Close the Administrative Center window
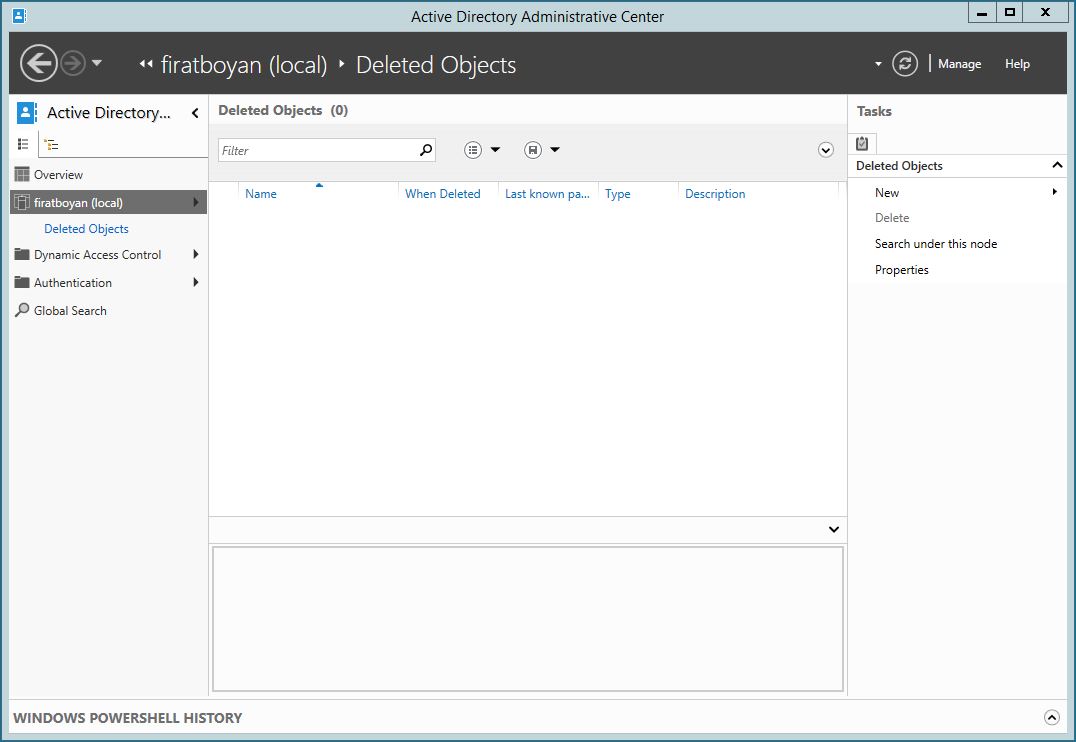 1045,13
